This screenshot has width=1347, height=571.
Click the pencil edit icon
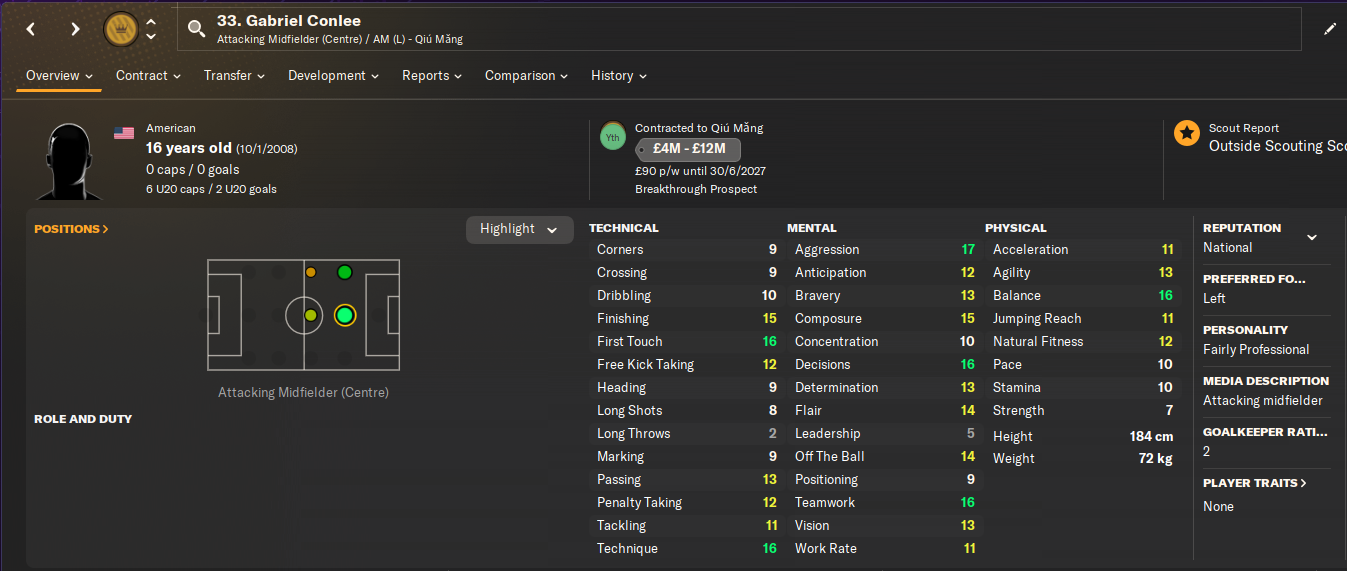(x=1329, y=29)
